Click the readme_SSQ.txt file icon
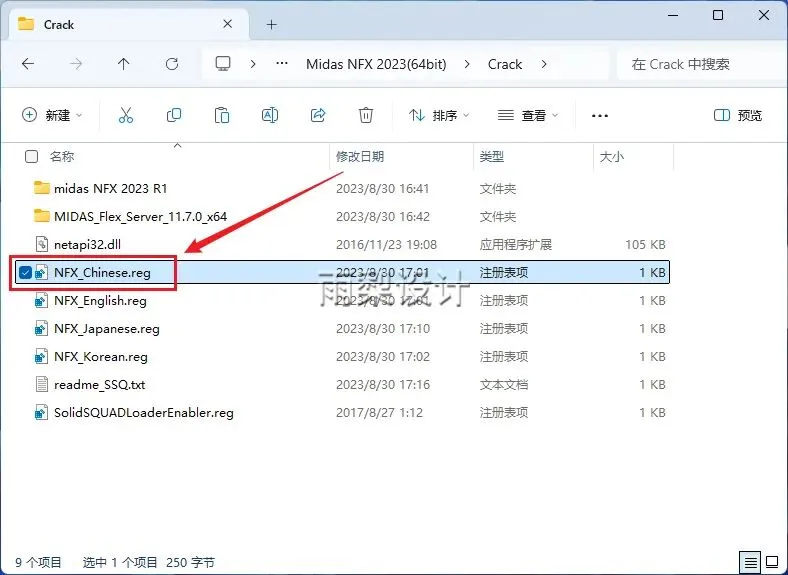This screenshot has height=575, width=788. tap(41, 385)
